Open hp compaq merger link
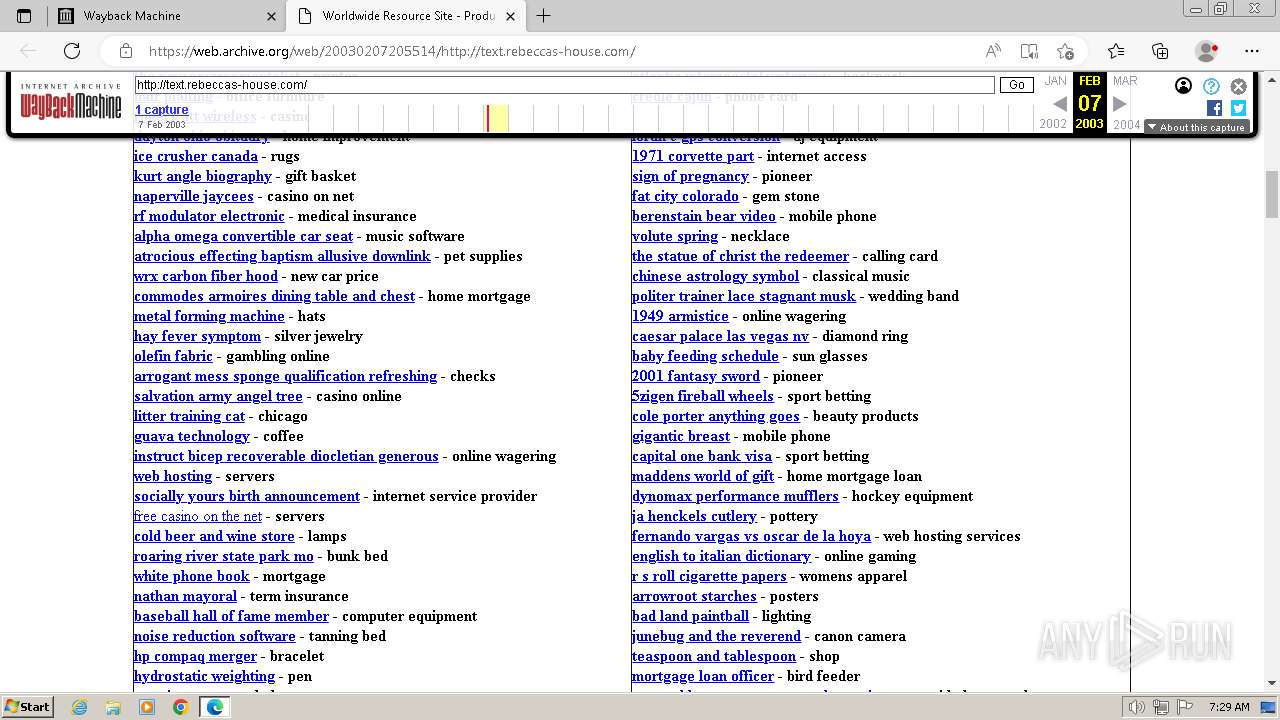This screenshot has width=1280, height=720. (195, 656)
